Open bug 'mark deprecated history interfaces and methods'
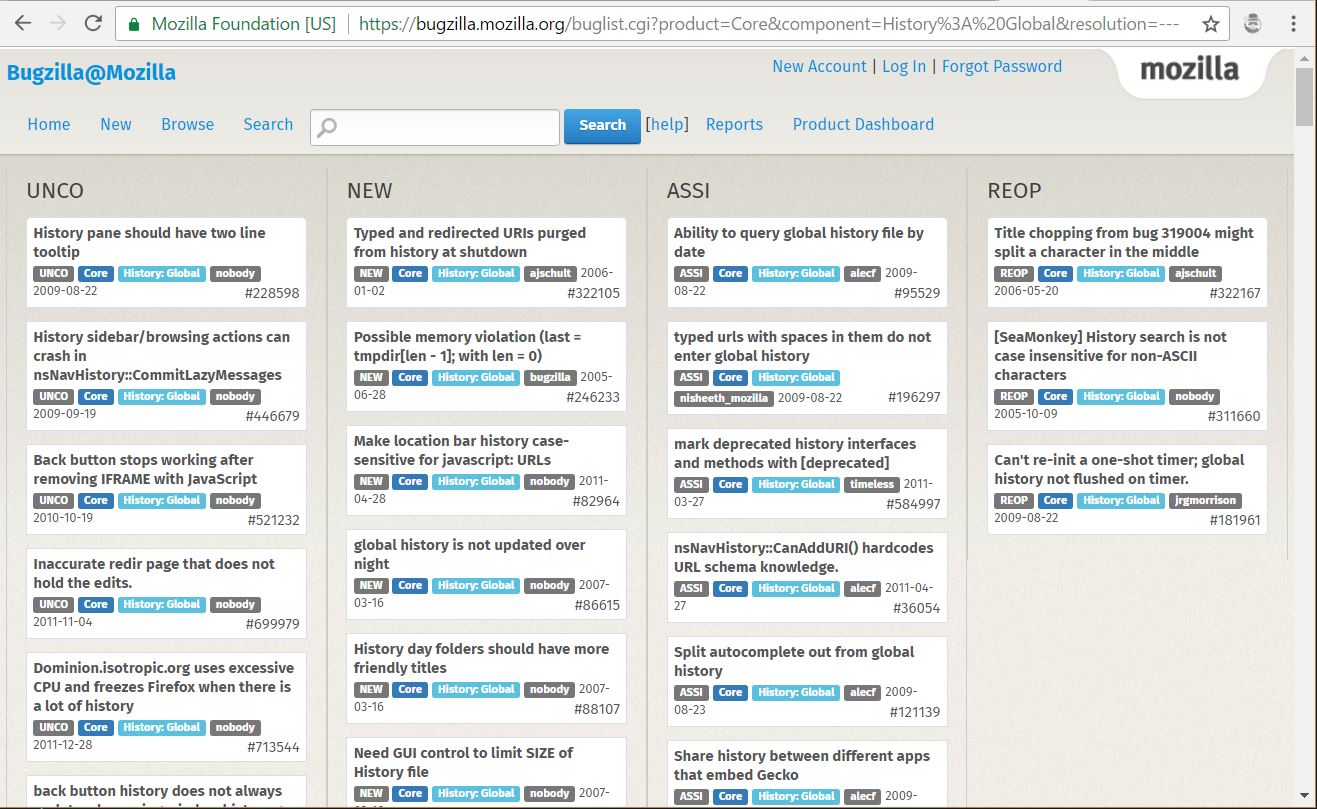Image resolution: width=1317 pixels, height=809 pixels. point(795,453)
